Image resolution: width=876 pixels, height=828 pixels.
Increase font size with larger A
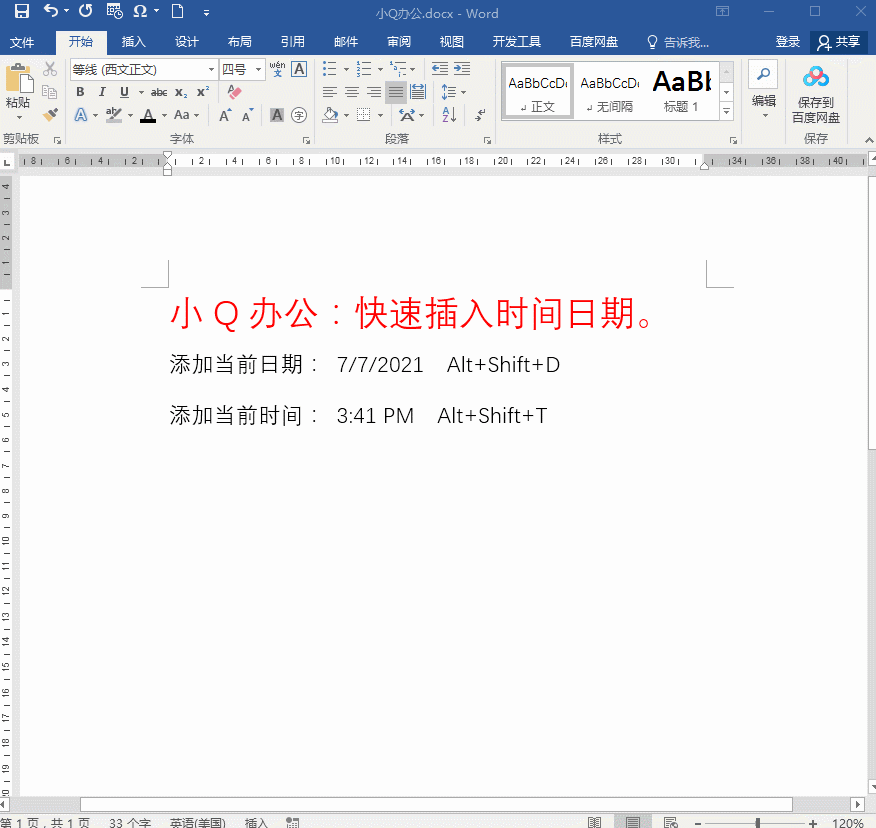pyautogui.click(x=225, y=116)
